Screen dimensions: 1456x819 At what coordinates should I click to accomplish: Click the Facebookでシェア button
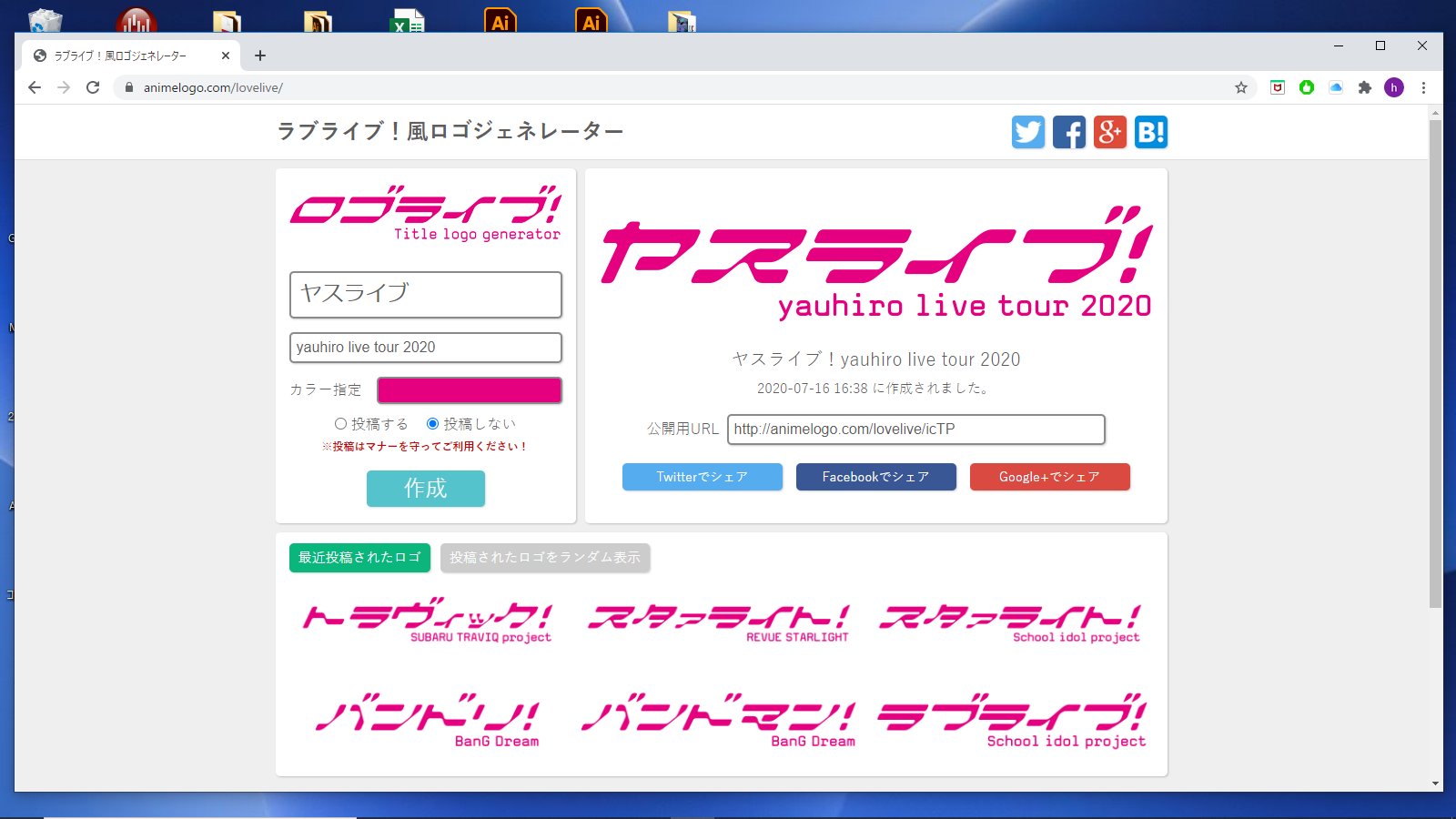tap(876, 477)
